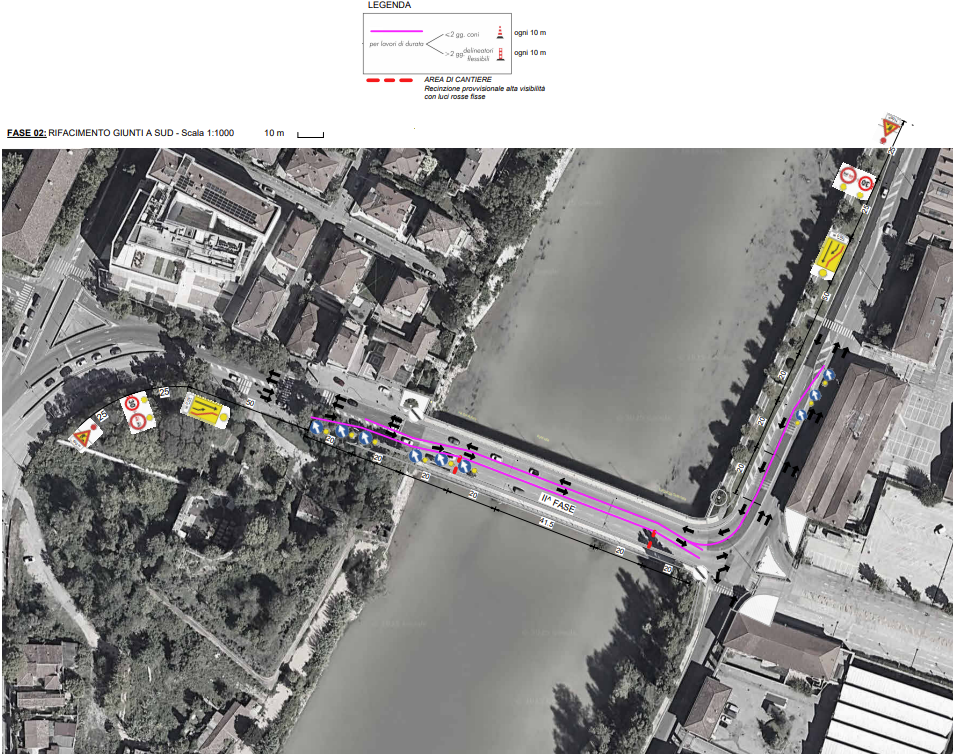
Task: Click the 10 m scale bar
Action: pos(310,134)
